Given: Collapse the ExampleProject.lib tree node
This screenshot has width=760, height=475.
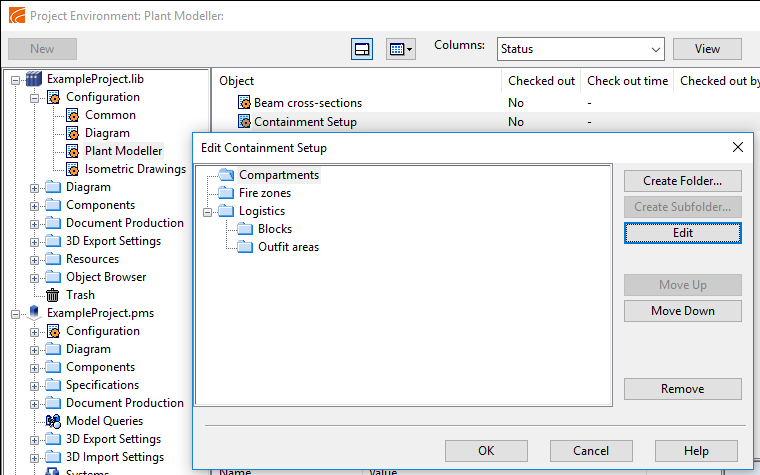Looking at the screenshot, I should point(16,79).
